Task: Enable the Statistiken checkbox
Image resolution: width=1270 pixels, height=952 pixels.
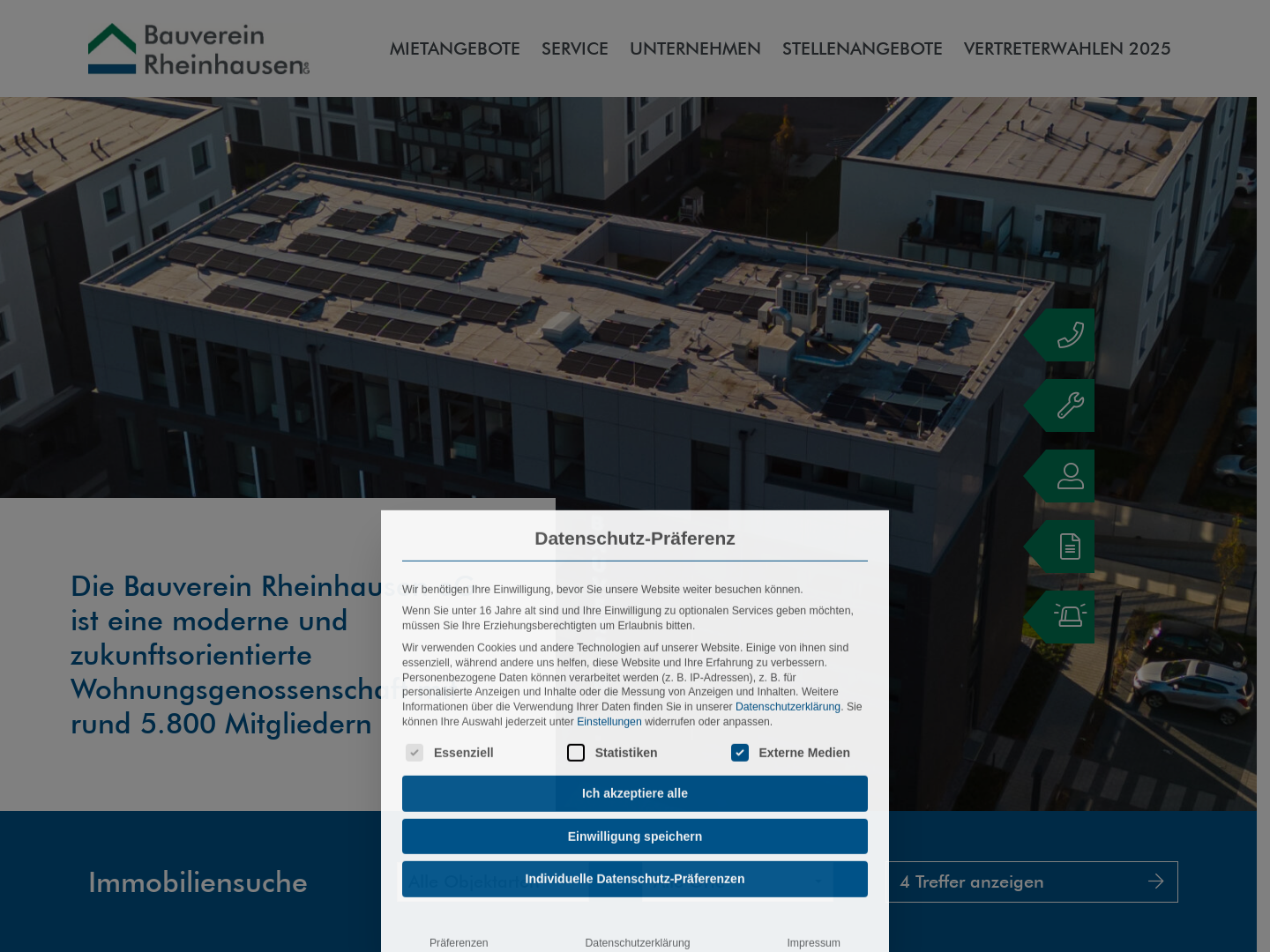Action: coord(576,753)
